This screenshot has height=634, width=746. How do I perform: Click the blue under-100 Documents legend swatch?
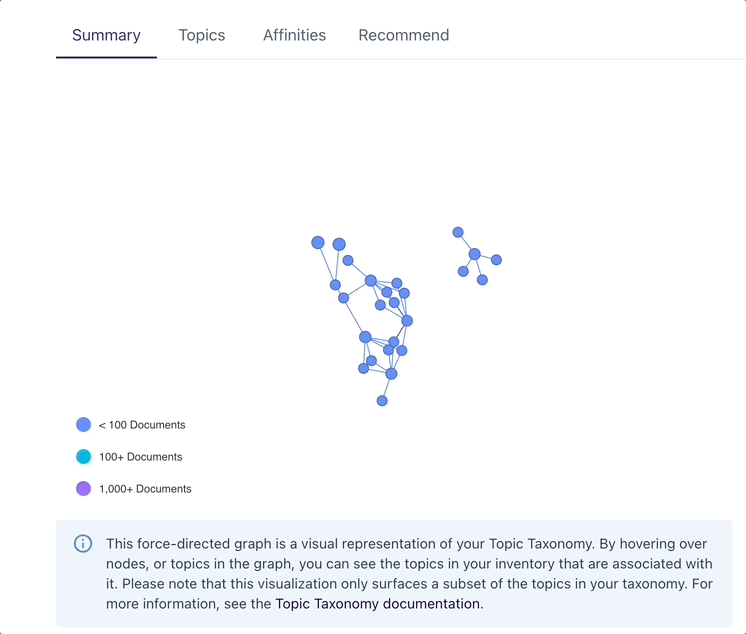[x=83, y=425]
